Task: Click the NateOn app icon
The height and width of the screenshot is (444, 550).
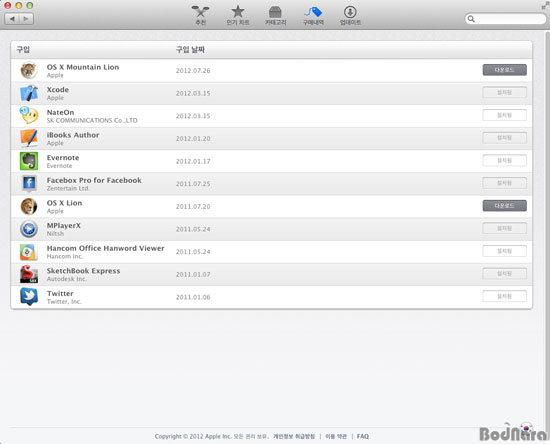Action: (x=29, y=116)
